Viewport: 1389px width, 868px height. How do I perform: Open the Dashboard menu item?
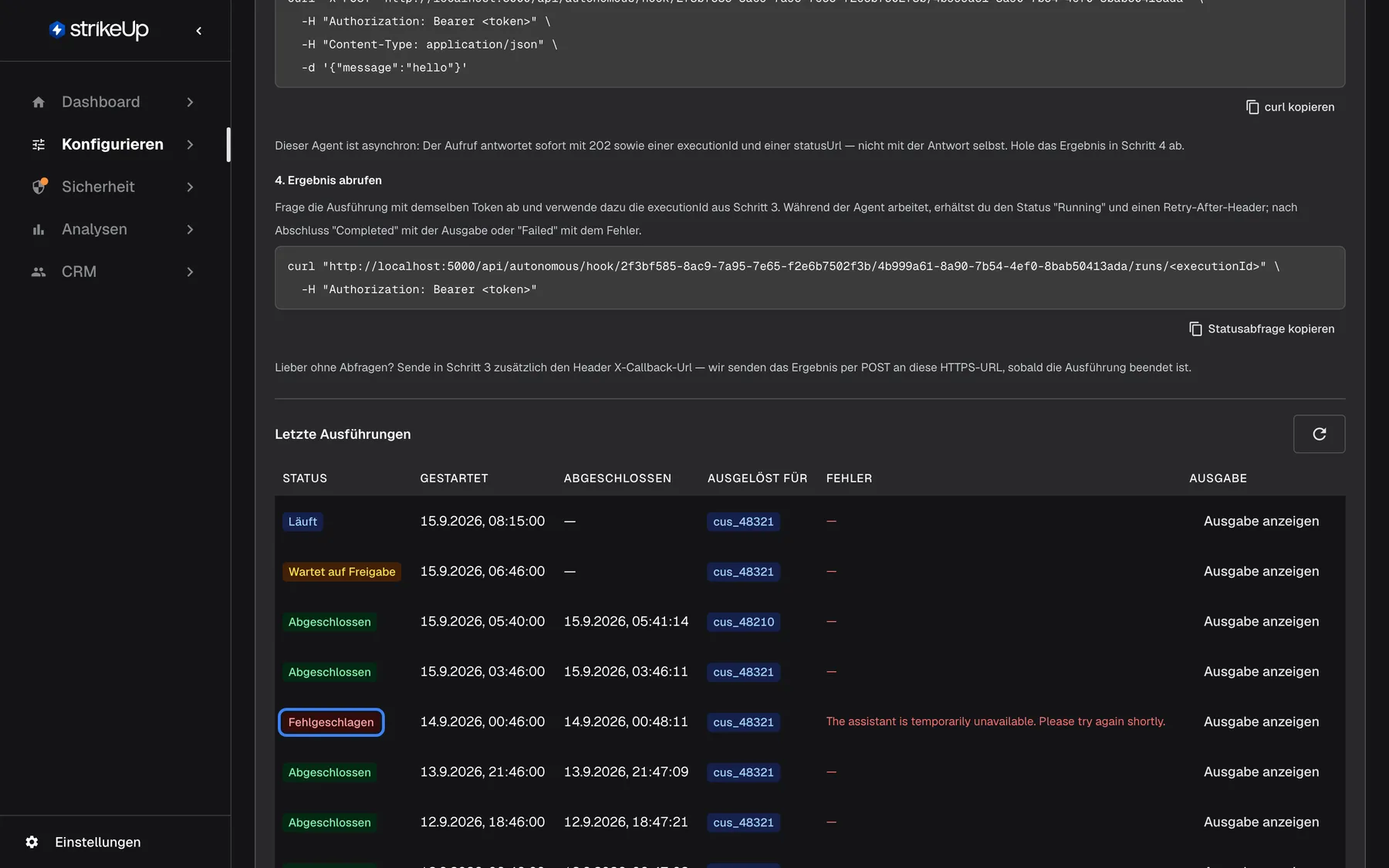114,102
